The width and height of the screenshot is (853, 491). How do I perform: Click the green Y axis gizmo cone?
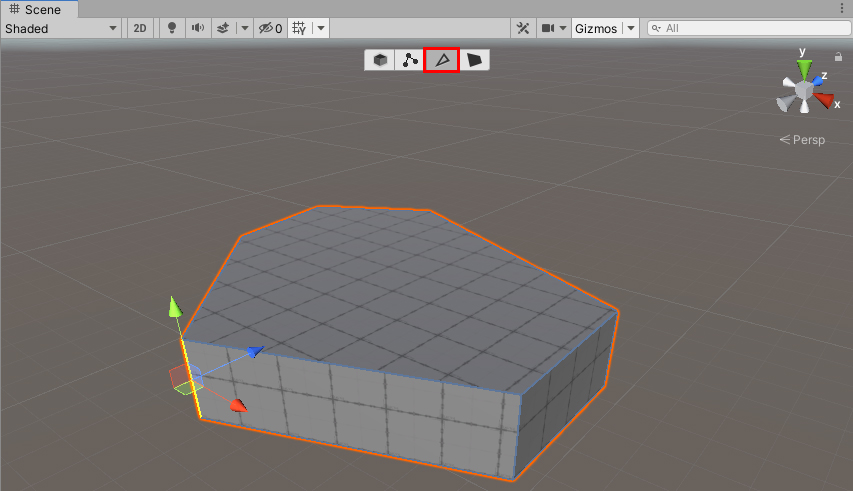[804, 68]
